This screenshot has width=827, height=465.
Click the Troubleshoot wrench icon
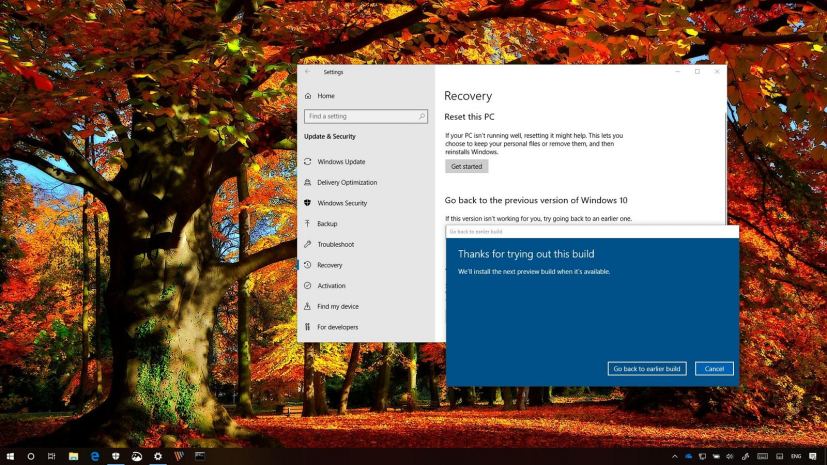coord(308,244)
